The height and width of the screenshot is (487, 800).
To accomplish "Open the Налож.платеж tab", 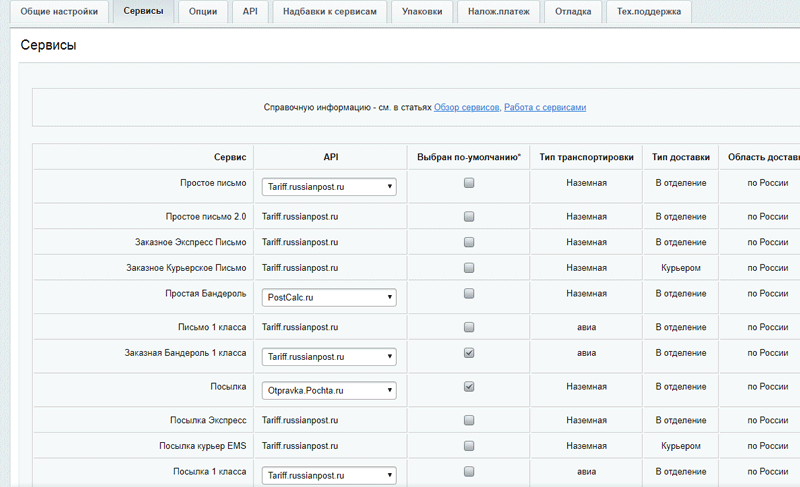I will pos(499,12).
